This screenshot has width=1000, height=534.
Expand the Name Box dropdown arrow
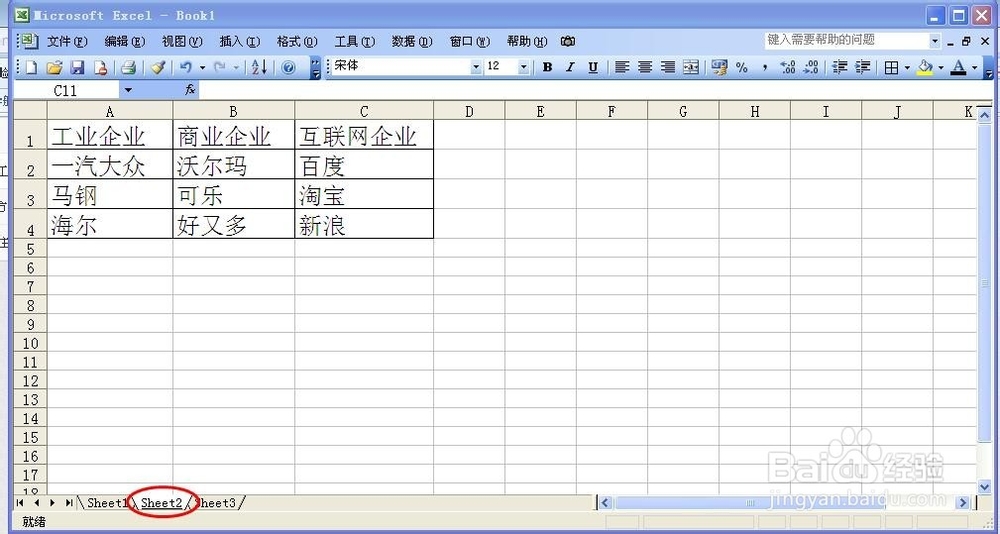pos(128,91)
